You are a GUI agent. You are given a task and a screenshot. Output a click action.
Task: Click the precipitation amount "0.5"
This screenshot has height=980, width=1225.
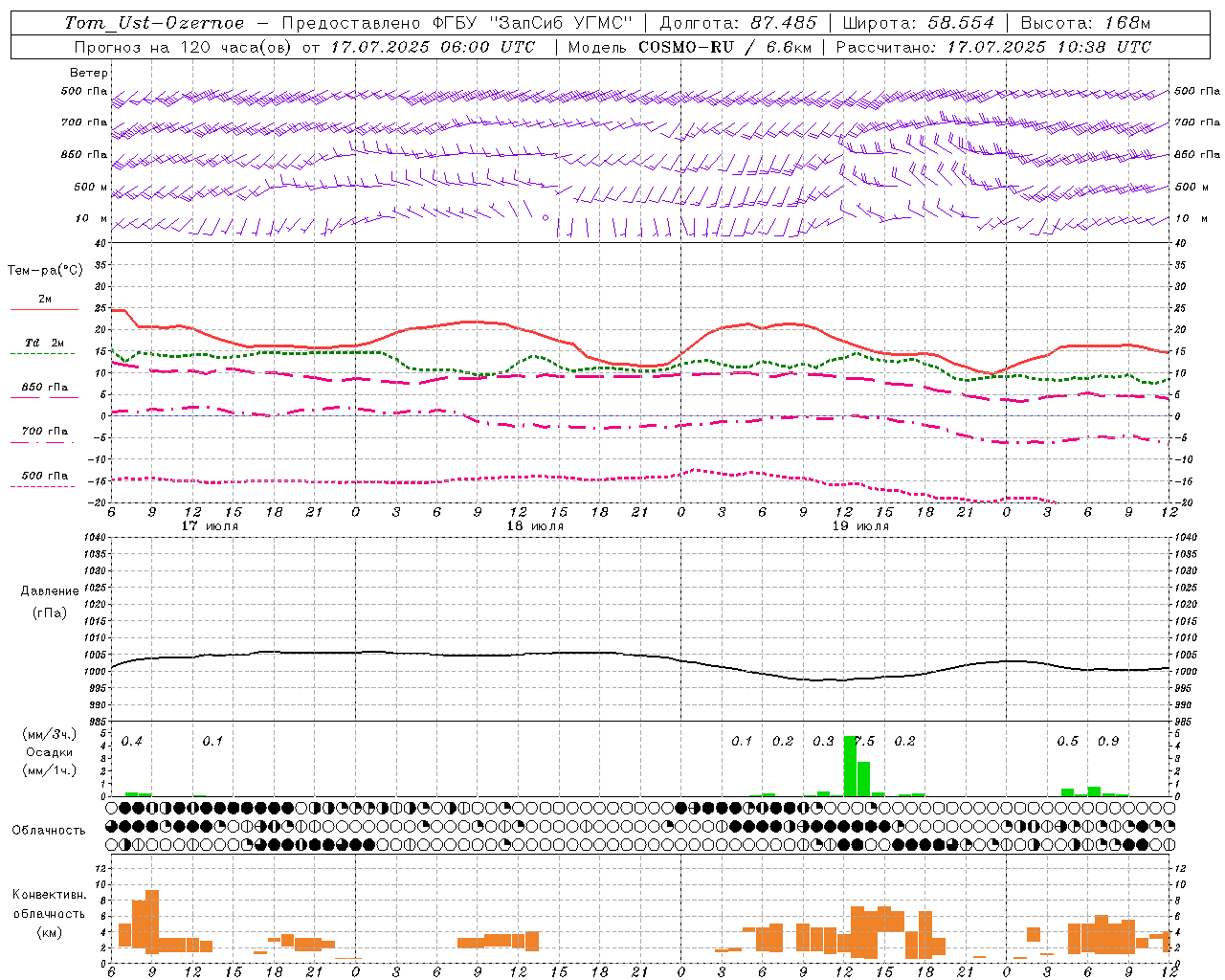[1067, 742]
